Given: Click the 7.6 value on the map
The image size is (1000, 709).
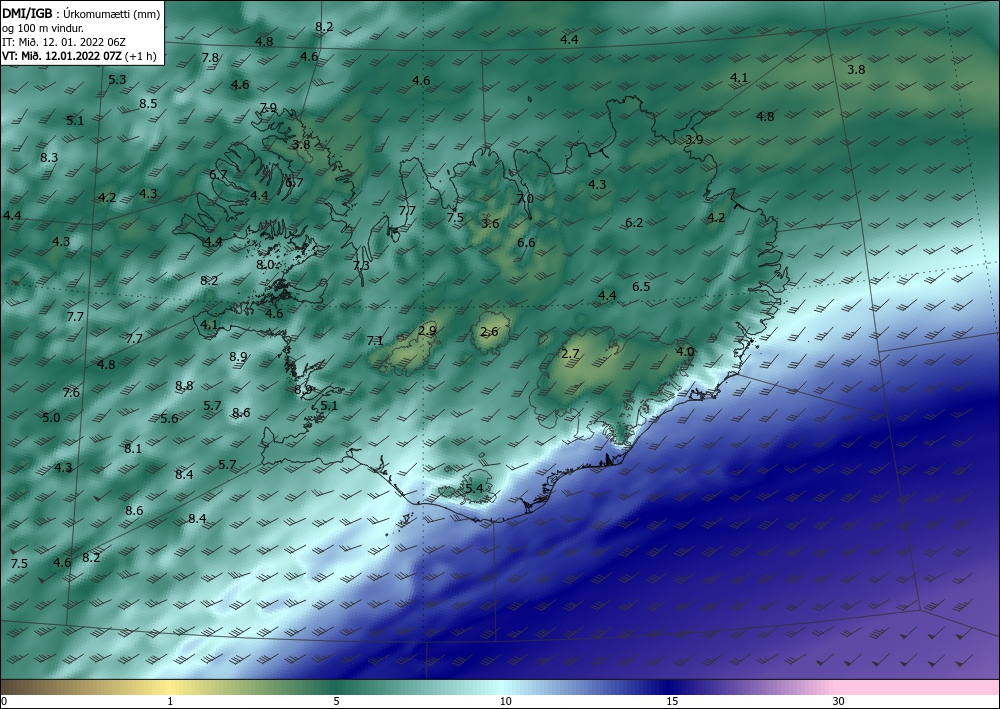Looking at the screenshot, I should click(x=71, y=392).
